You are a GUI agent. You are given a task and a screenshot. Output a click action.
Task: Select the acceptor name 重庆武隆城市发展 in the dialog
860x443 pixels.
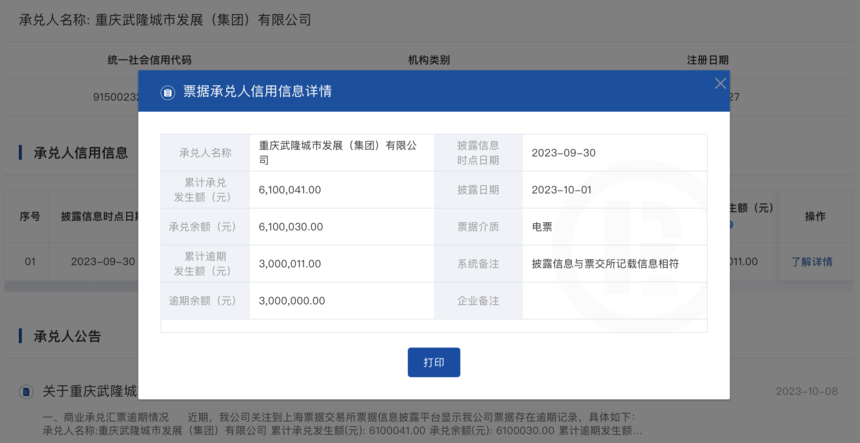[337, 152]
